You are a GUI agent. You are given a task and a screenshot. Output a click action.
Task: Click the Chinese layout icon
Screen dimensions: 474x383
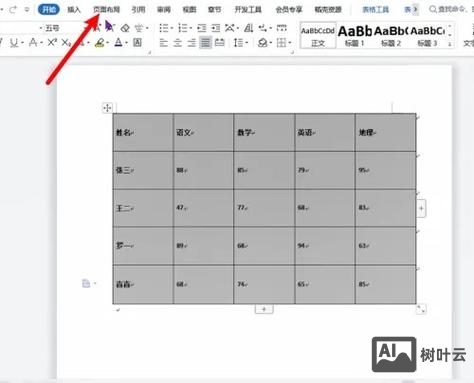[x=229, y=28]
